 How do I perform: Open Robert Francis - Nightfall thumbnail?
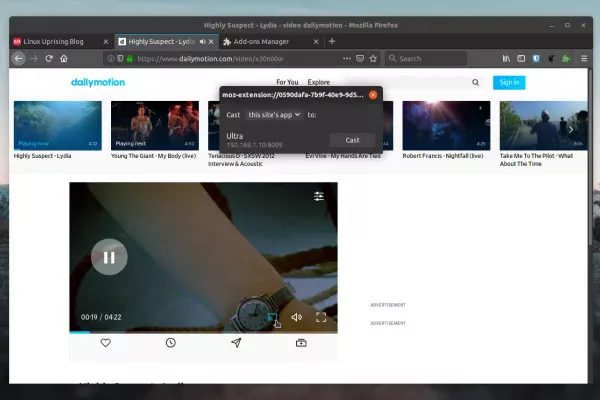pyautogui.click(x=446, y=126)
